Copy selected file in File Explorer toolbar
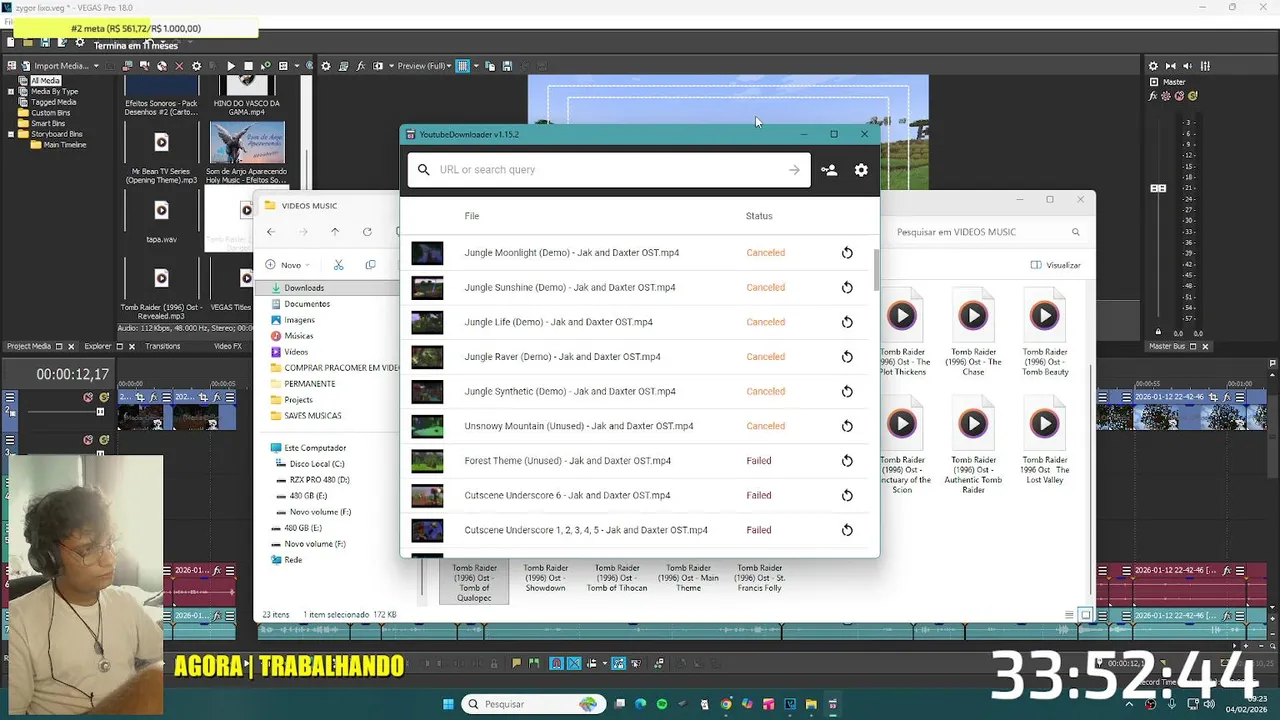This screenshot has width=1280, height=720. [370, 265]
